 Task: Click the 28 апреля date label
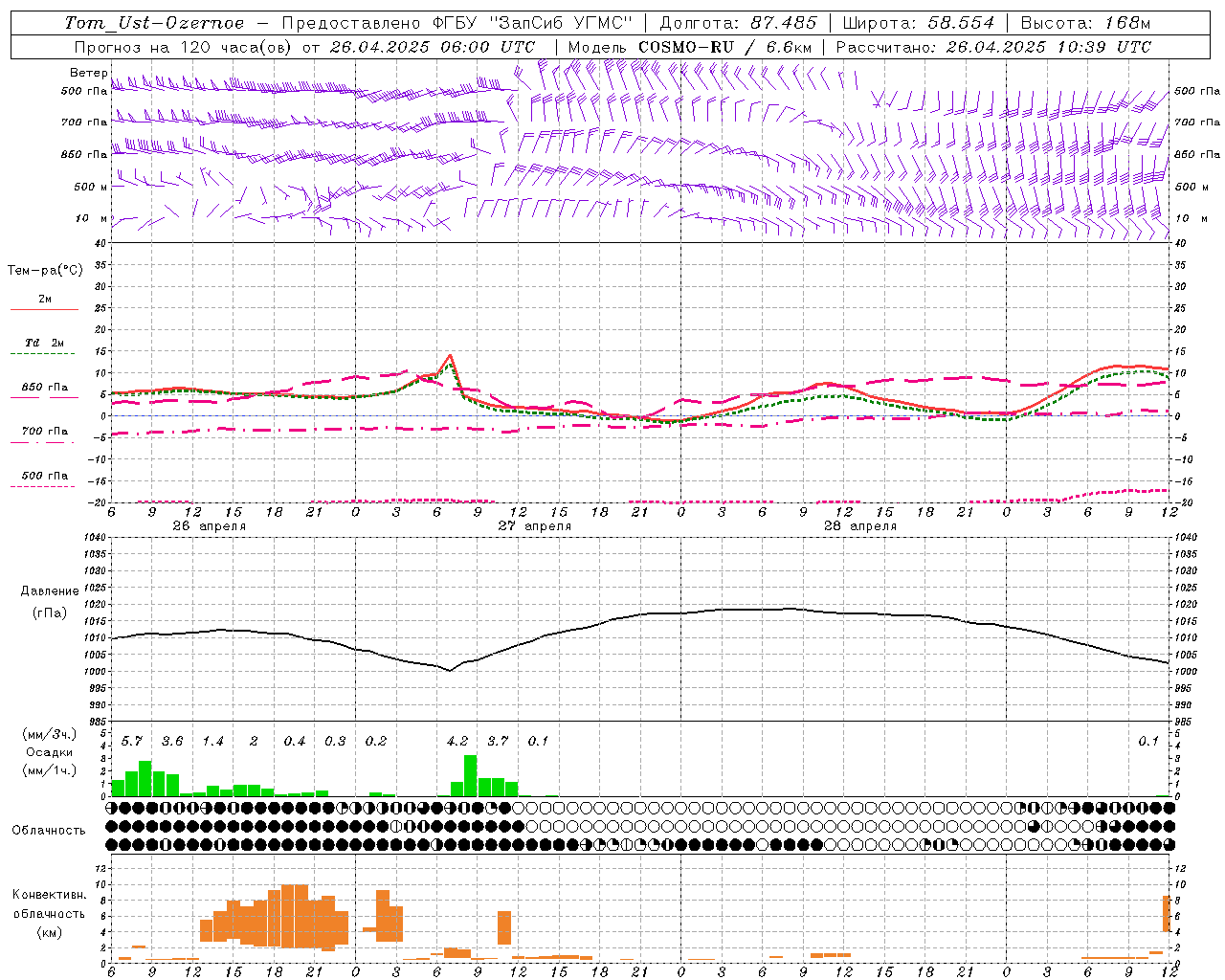click(859, 526)
